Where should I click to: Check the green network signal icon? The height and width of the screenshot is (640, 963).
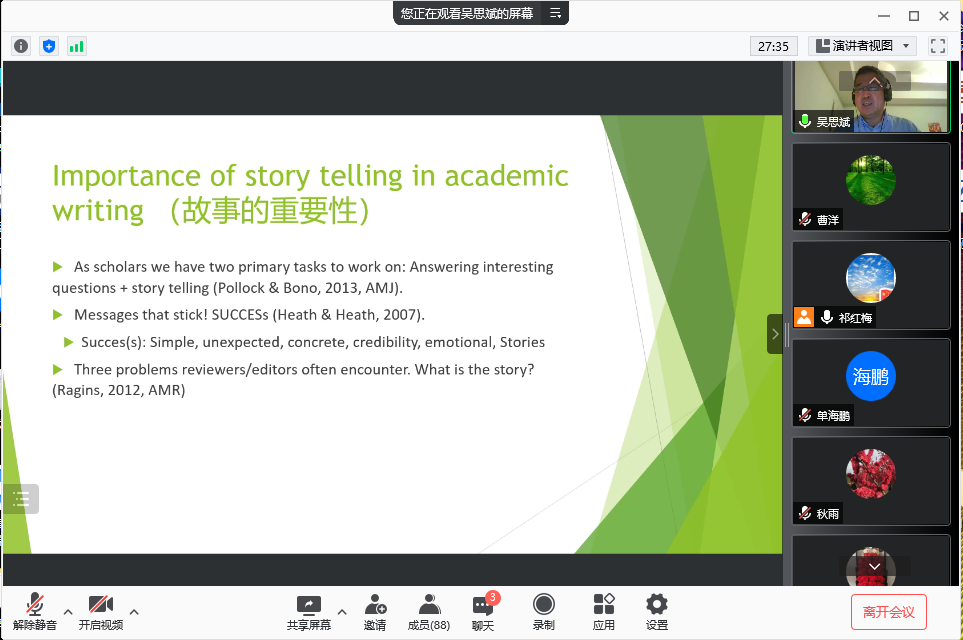(77, 46)
